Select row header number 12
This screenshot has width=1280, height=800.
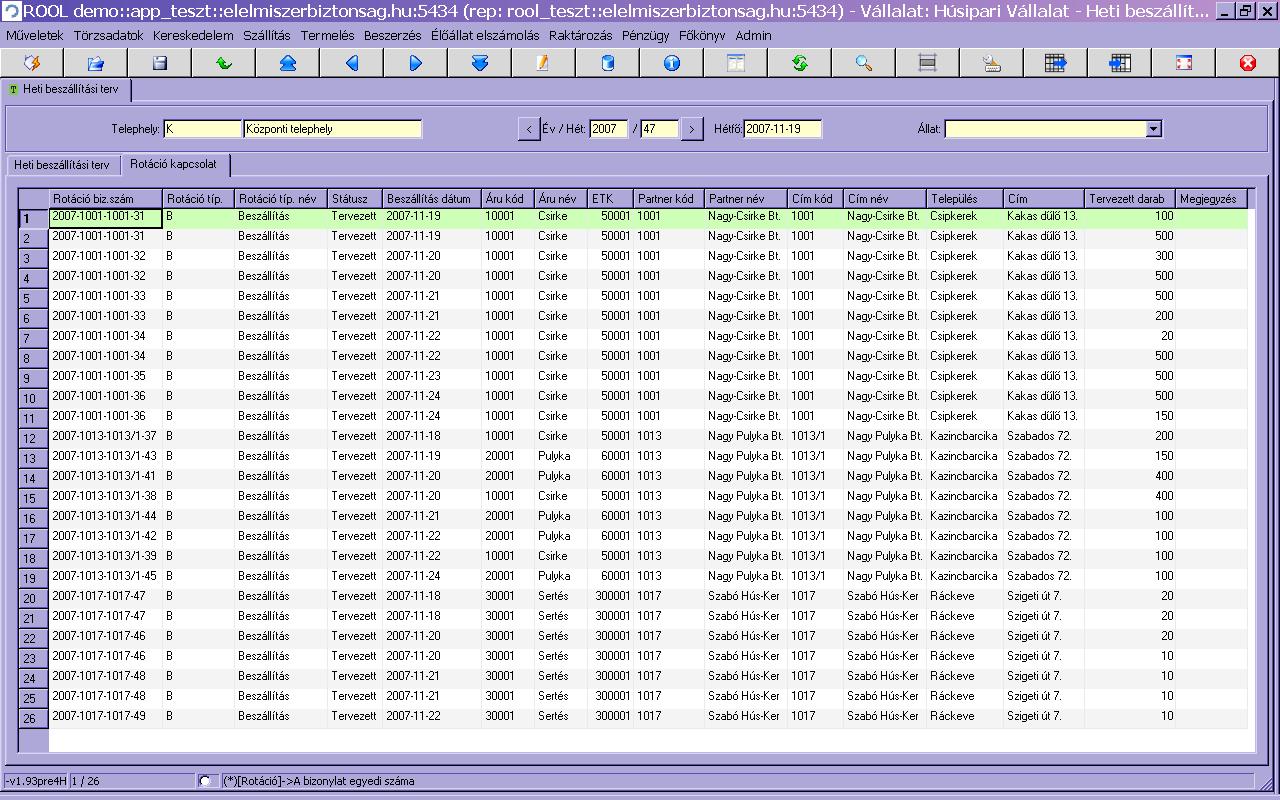click(34, 438)
